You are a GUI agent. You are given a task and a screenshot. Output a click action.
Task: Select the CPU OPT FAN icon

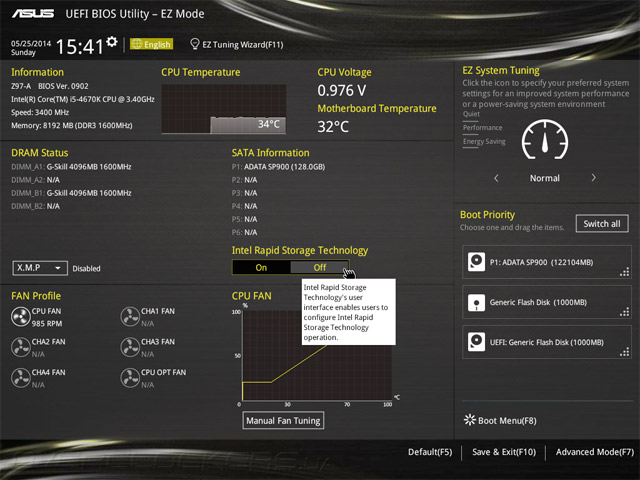pos(130,378)
